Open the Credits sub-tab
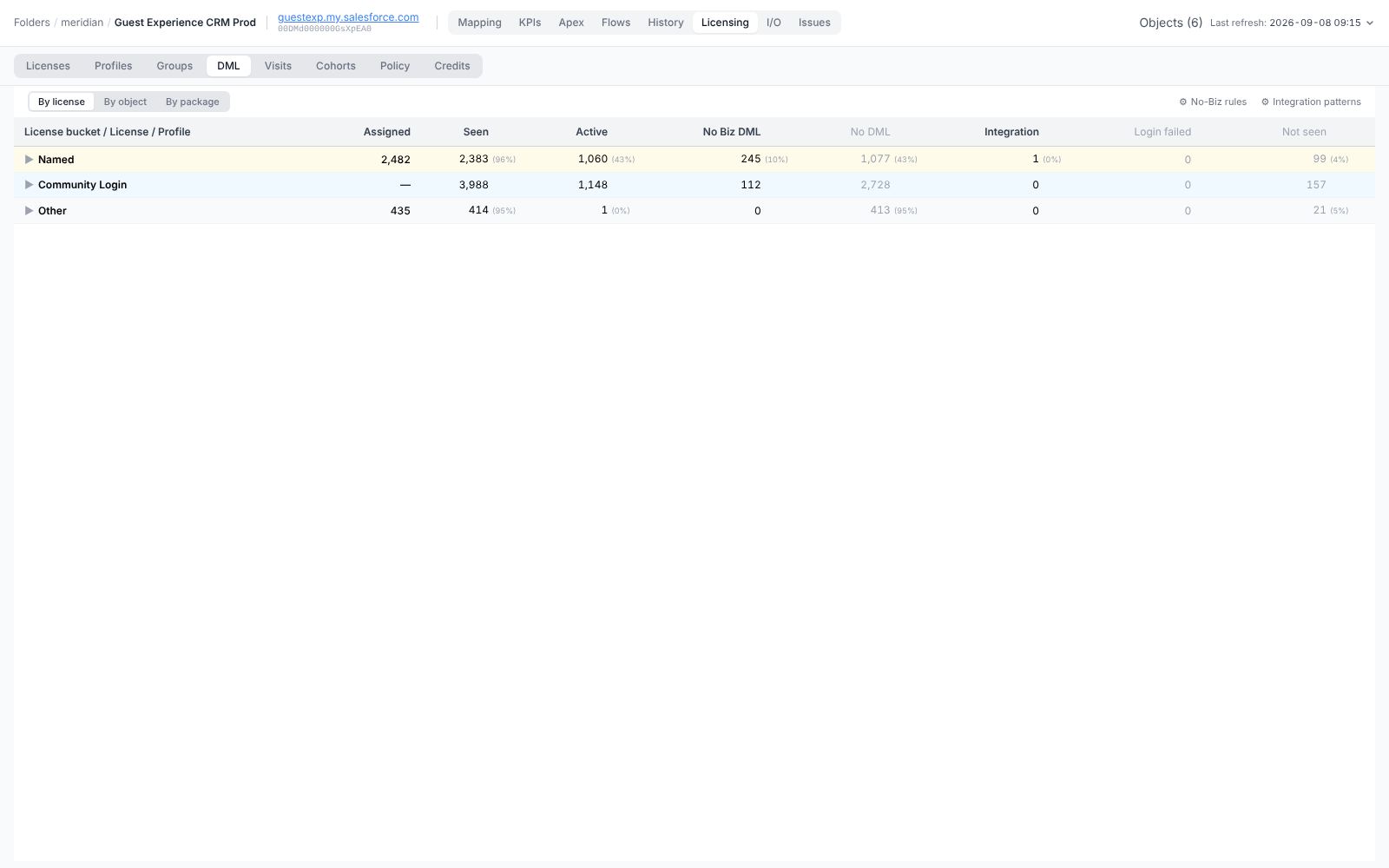The height and width of the screenshot is (868, 1389). 452,66
